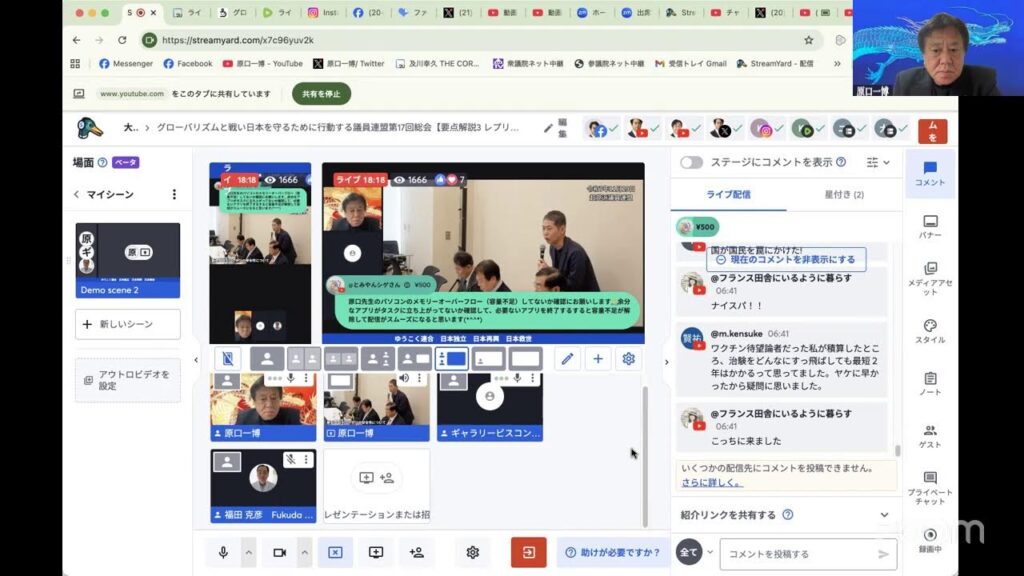This screenshot has height=576, width=1024.
Task: Expand the microphone options arrow
Action: [x=249, y=552]
